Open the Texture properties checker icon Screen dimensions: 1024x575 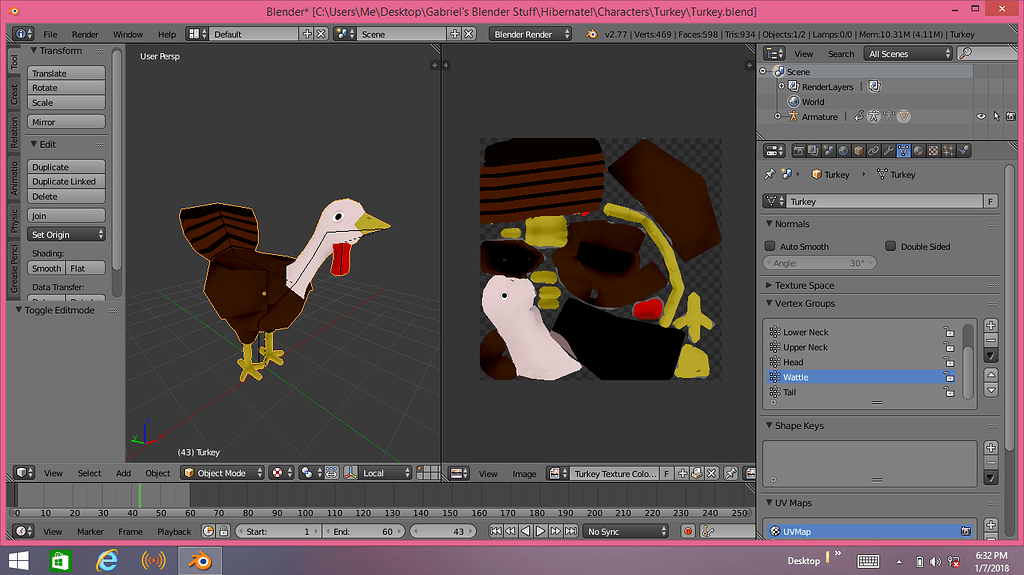pos(933,151)
